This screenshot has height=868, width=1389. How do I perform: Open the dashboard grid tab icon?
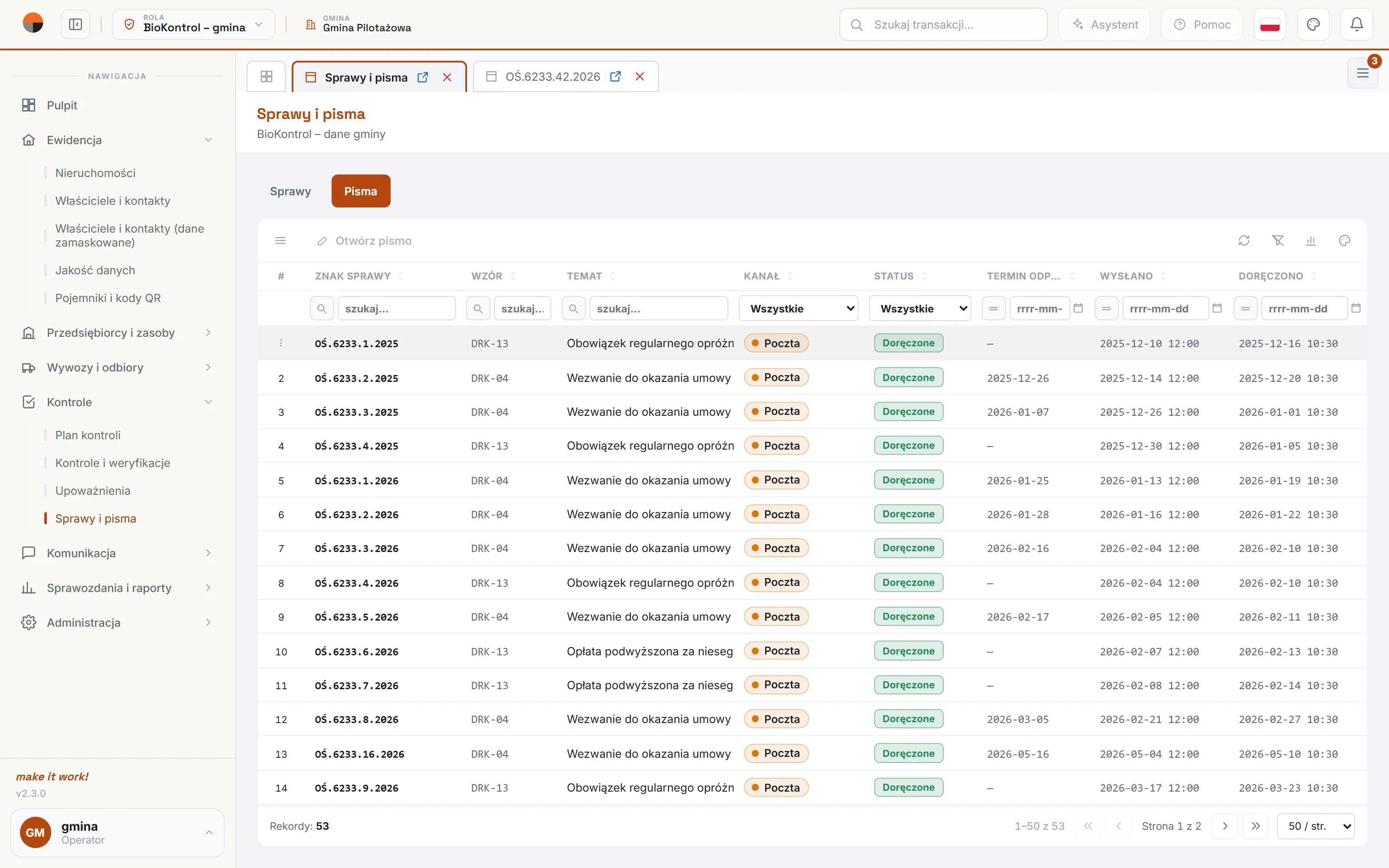(267, 76)
